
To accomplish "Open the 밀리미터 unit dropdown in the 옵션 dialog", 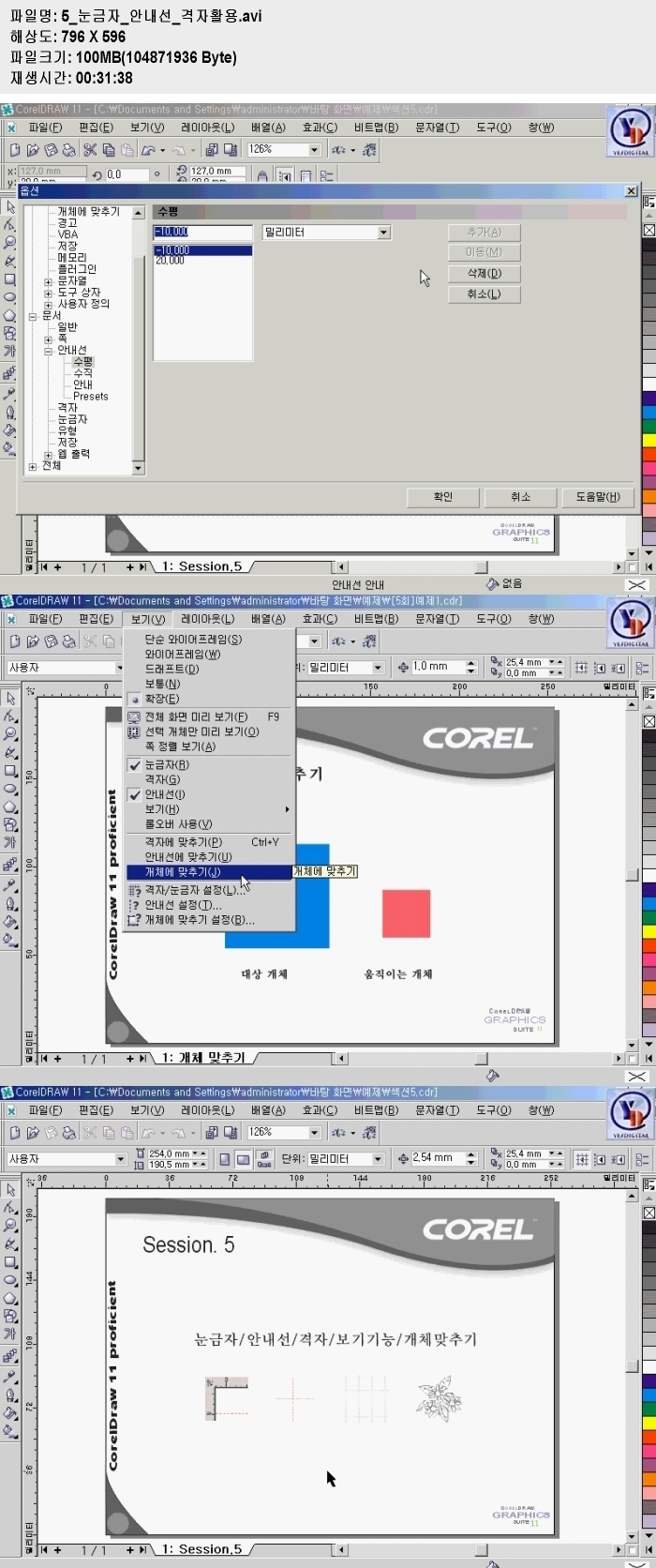I will [x=384, y=233].
